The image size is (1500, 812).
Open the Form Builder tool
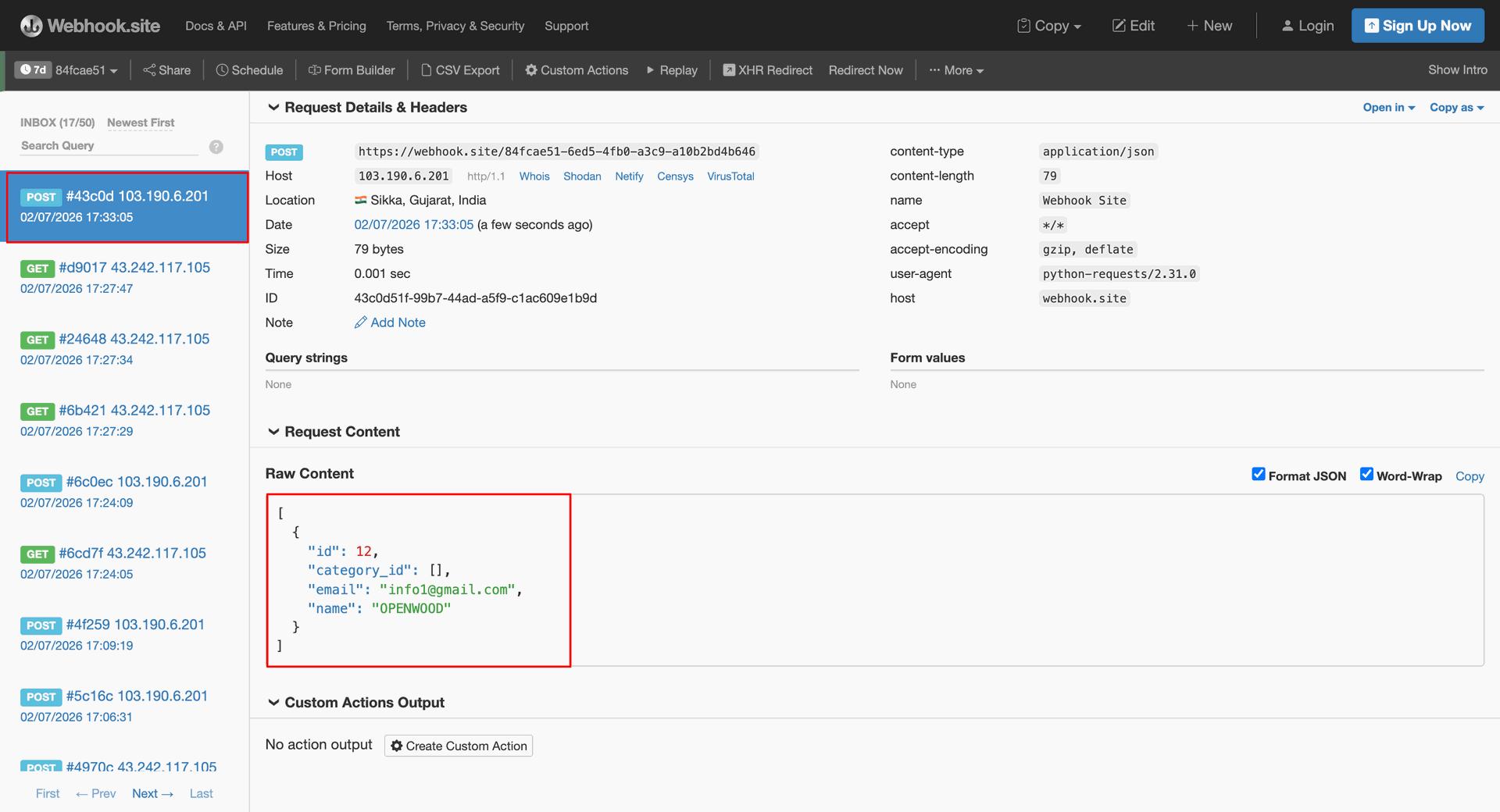tap(352, 70)
